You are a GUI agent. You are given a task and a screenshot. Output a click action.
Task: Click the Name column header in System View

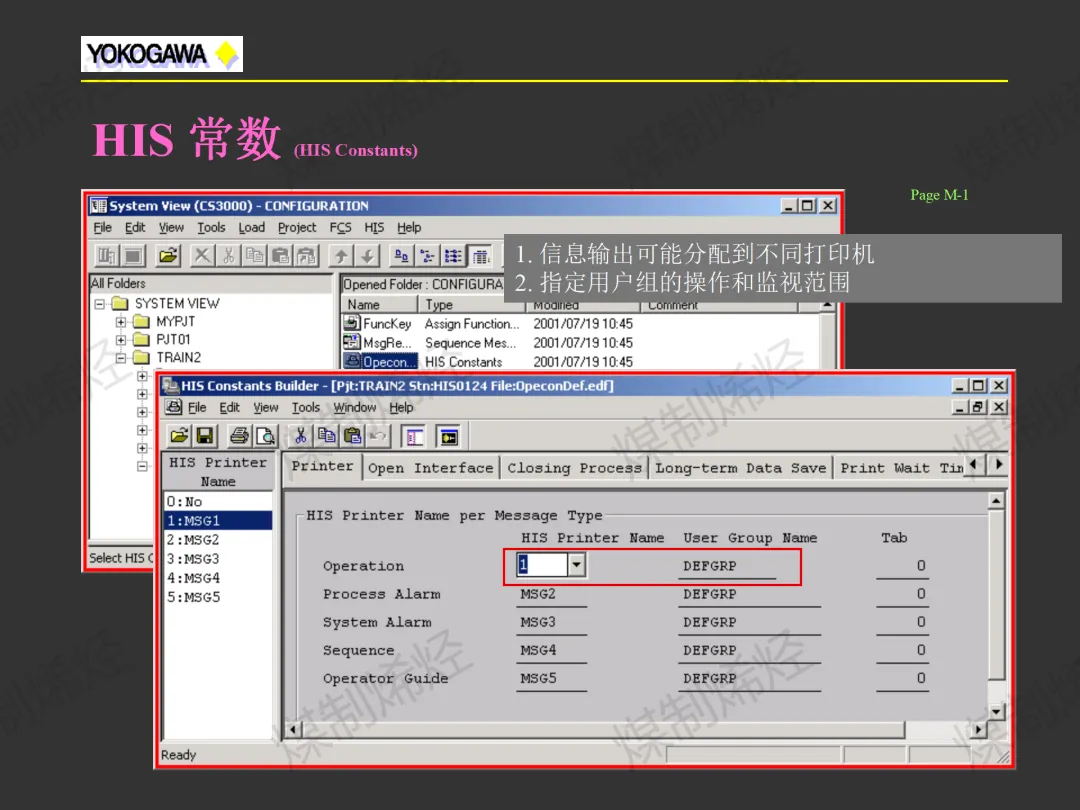(380, 304)
